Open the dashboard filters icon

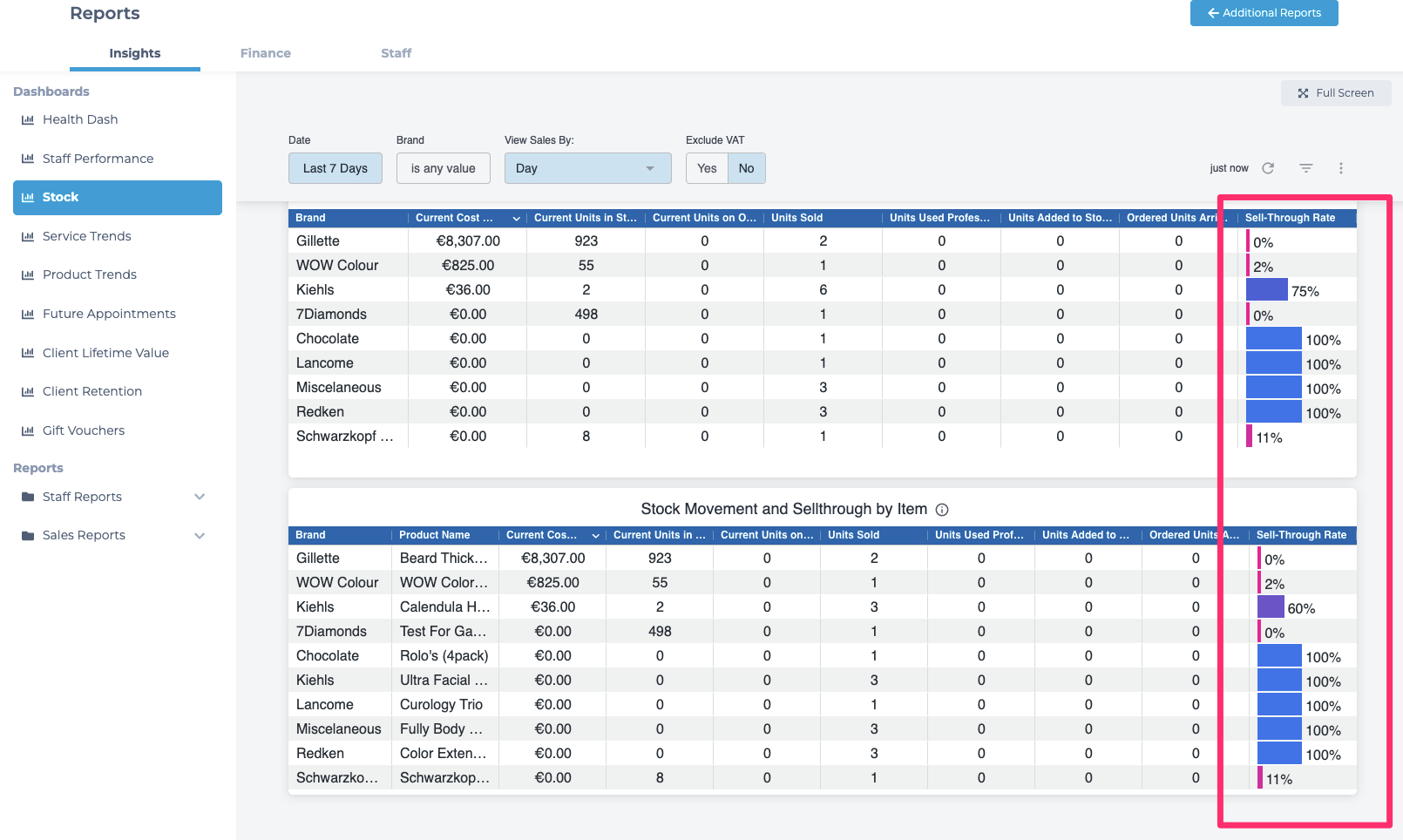[1305, 168]
